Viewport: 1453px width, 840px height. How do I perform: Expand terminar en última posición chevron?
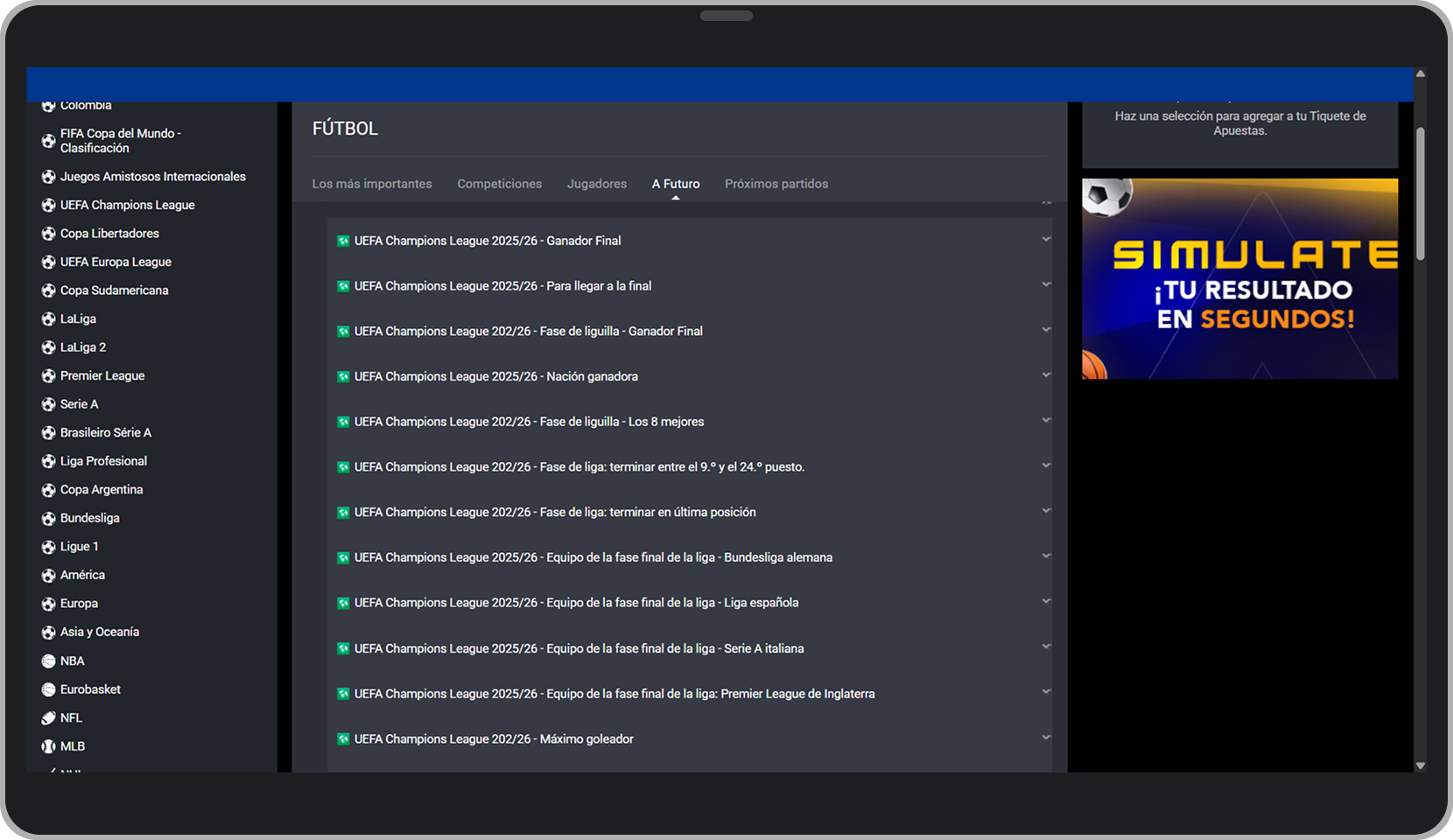pos(1046,510)
